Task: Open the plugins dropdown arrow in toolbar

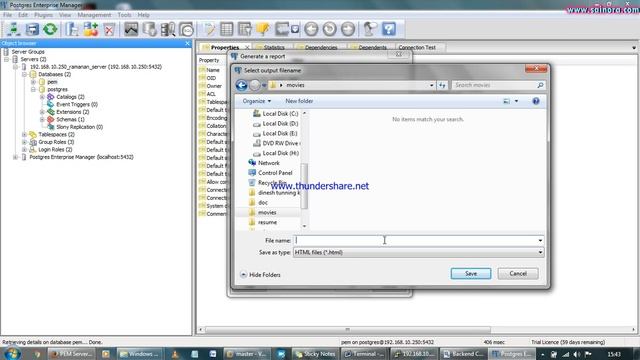Action: (295, 29)
